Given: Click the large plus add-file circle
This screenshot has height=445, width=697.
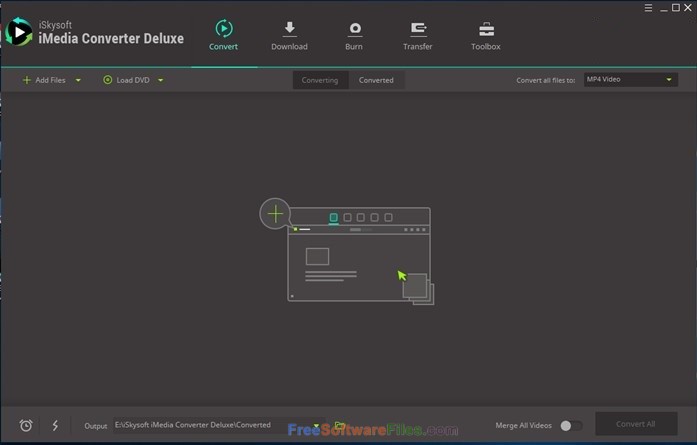Looking at the screenshot, I should pyautogui.click(x=275, y=213).
